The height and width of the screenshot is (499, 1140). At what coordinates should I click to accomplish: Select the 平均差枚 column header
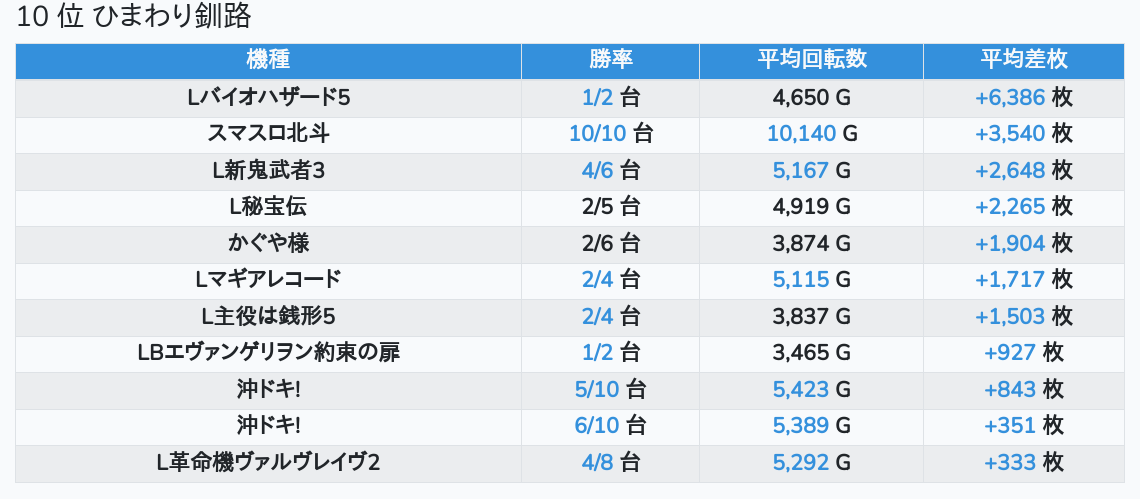[x=1023, y=59]
